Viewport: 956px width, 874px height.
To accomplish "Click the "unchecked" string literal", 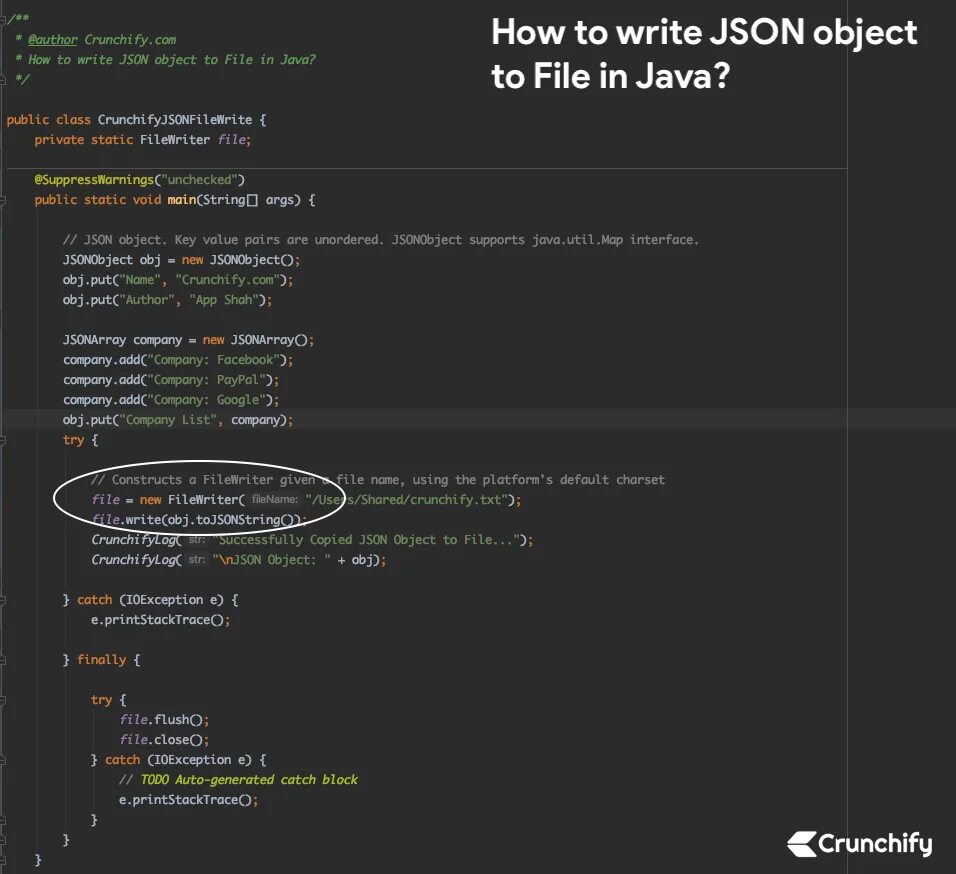I will coord(199,180).
